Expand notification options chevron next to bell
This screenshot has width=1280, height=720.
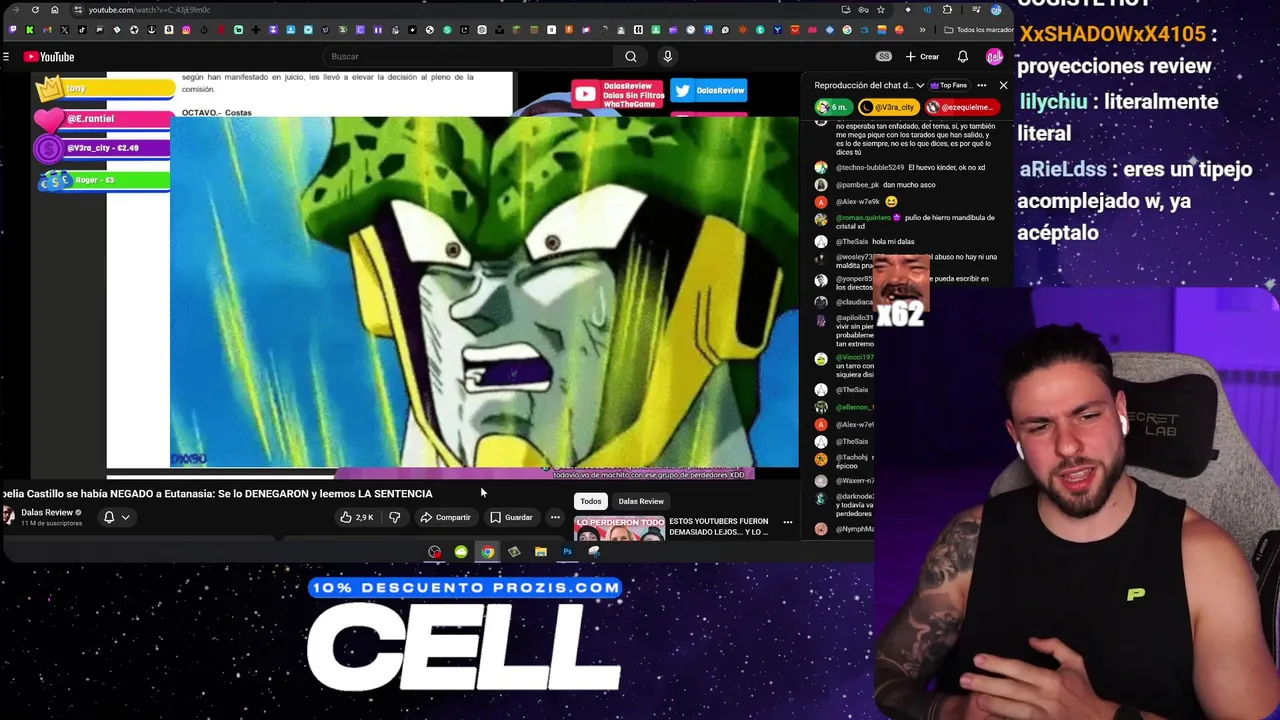pyautogui.click(x=125, y=517)
